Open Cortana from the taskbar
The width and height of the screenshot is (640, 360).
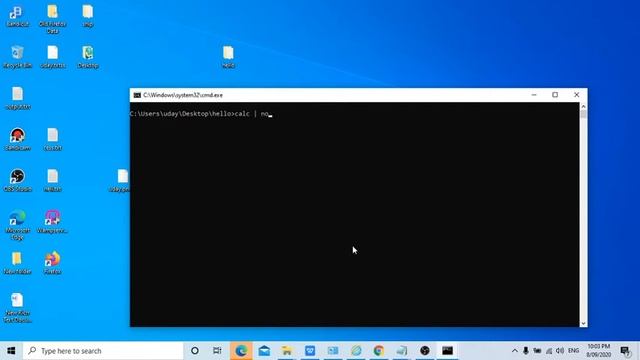tap(195, 351)
